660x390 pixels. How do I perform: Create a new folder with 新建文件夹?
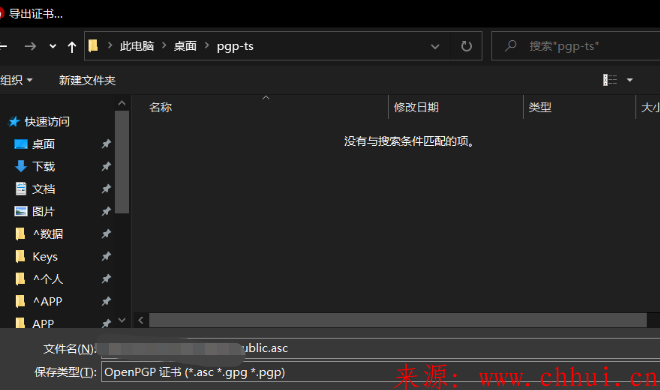(x=87, y=80)
